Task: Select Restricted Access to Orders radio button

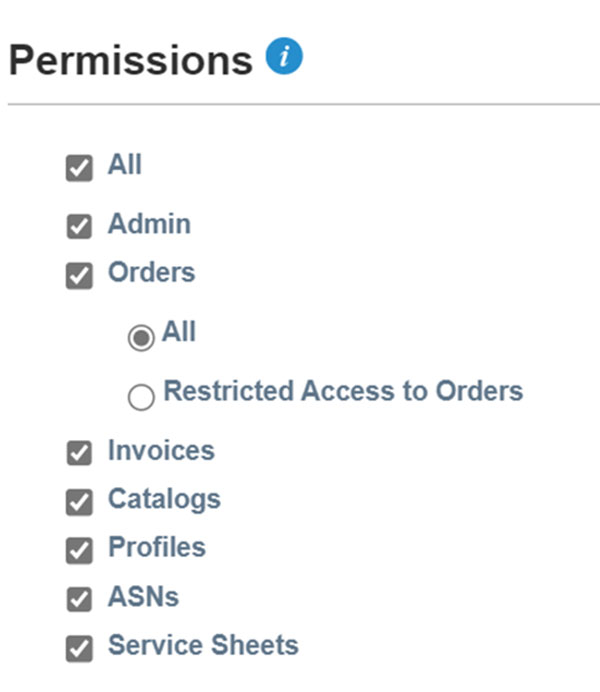Action: point(142,397)
